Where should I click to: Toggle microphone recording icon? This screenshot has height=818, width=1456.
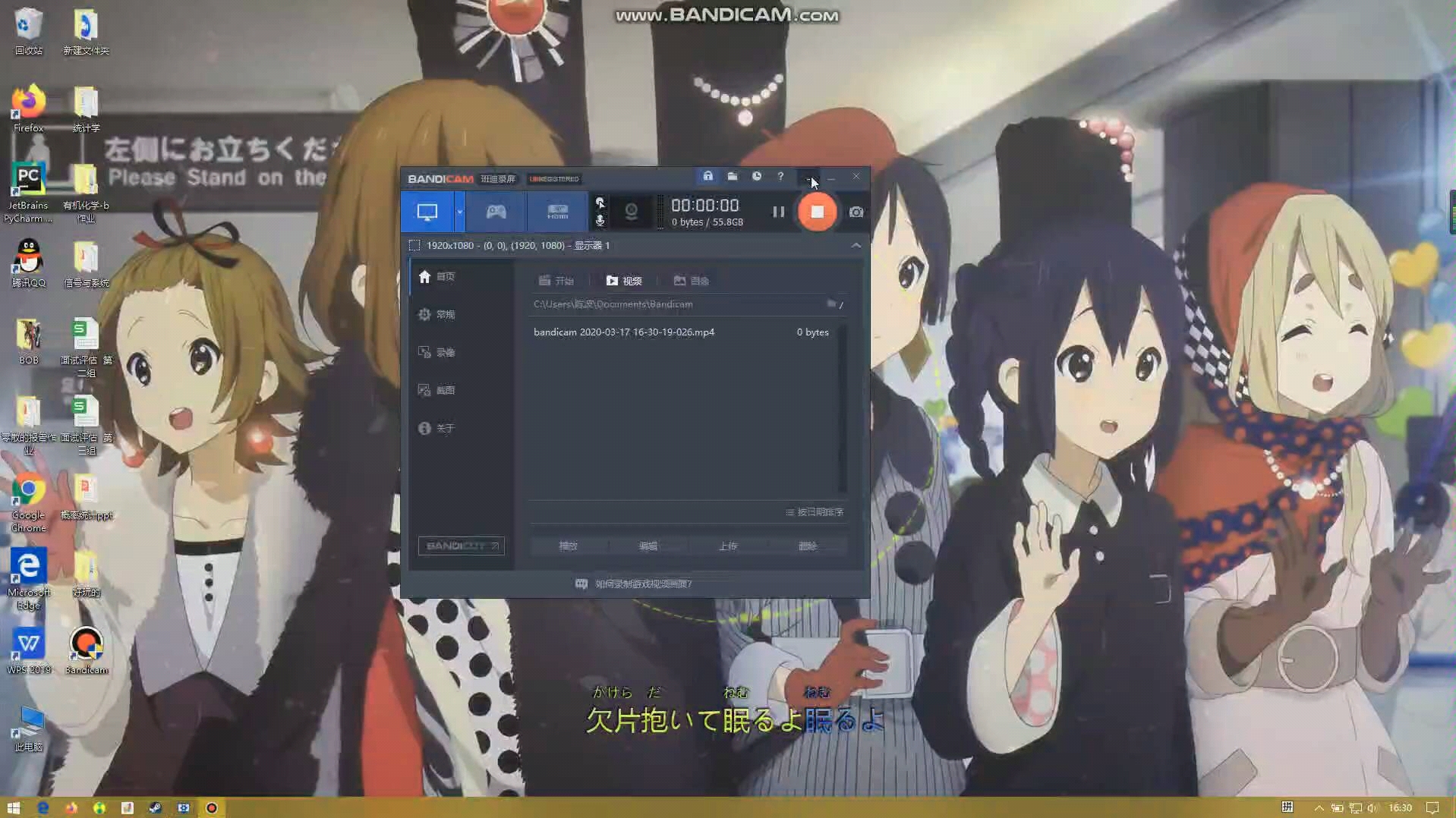[x=600, y=221]
